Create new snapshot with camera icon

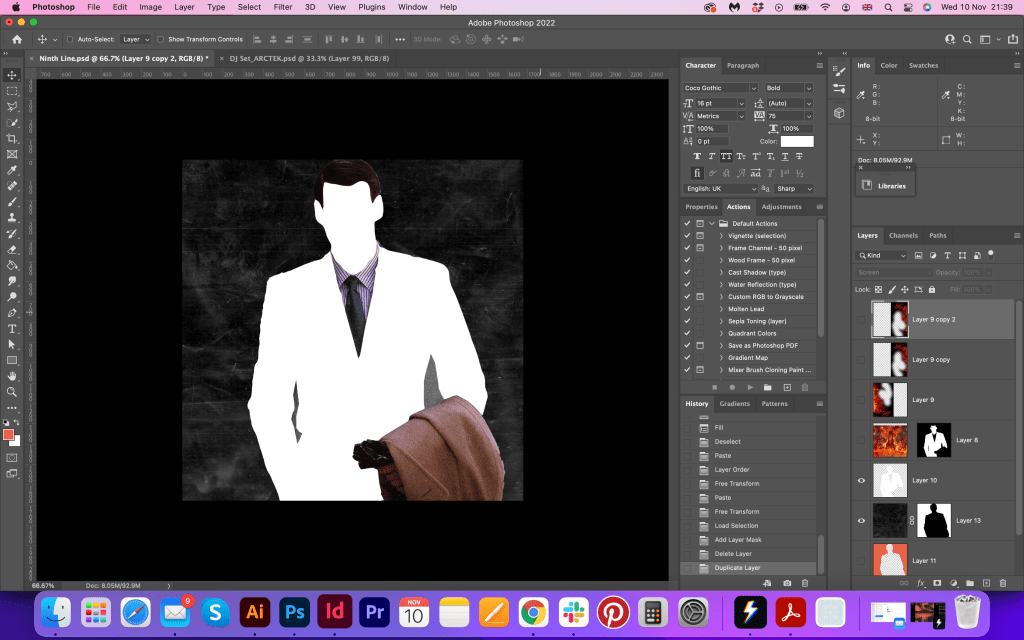click(787, 582)
